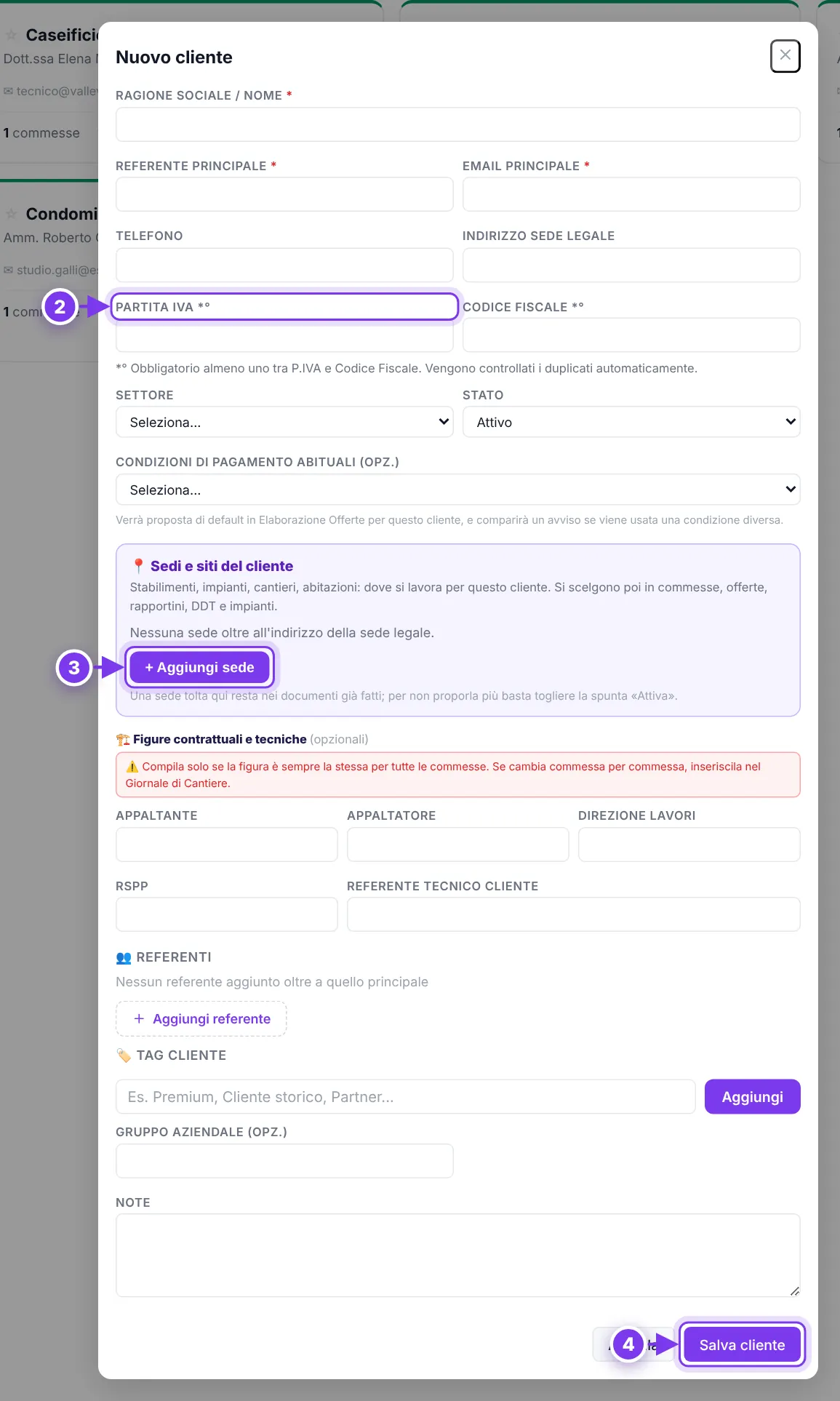The width and height of the screenshot is (840, 1401).
Task: Click the warning triangle icon in the red notice
Action: (132, 767)
